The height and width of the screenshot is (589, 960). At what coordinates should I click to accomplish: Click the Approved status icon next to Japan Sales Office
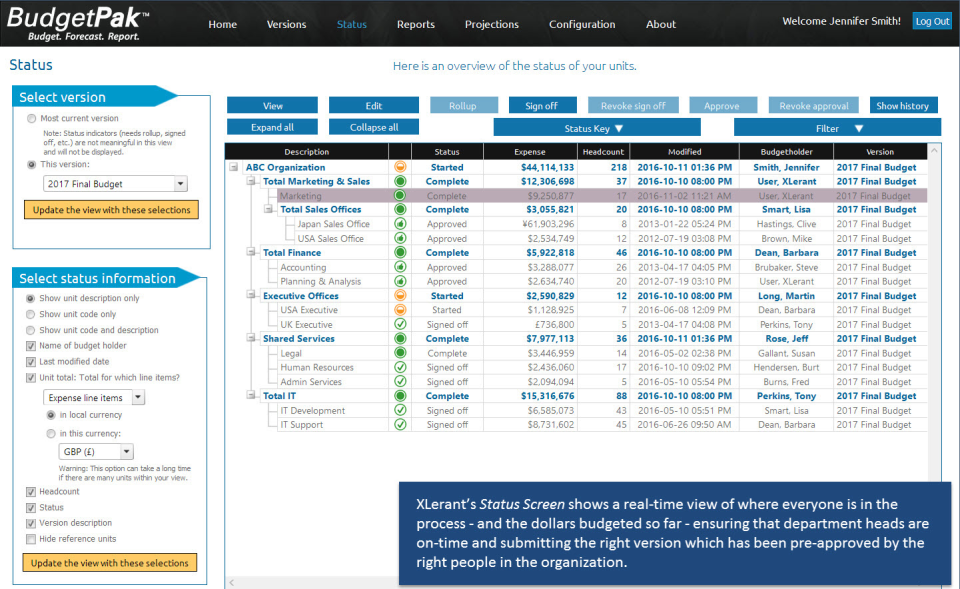401,224
